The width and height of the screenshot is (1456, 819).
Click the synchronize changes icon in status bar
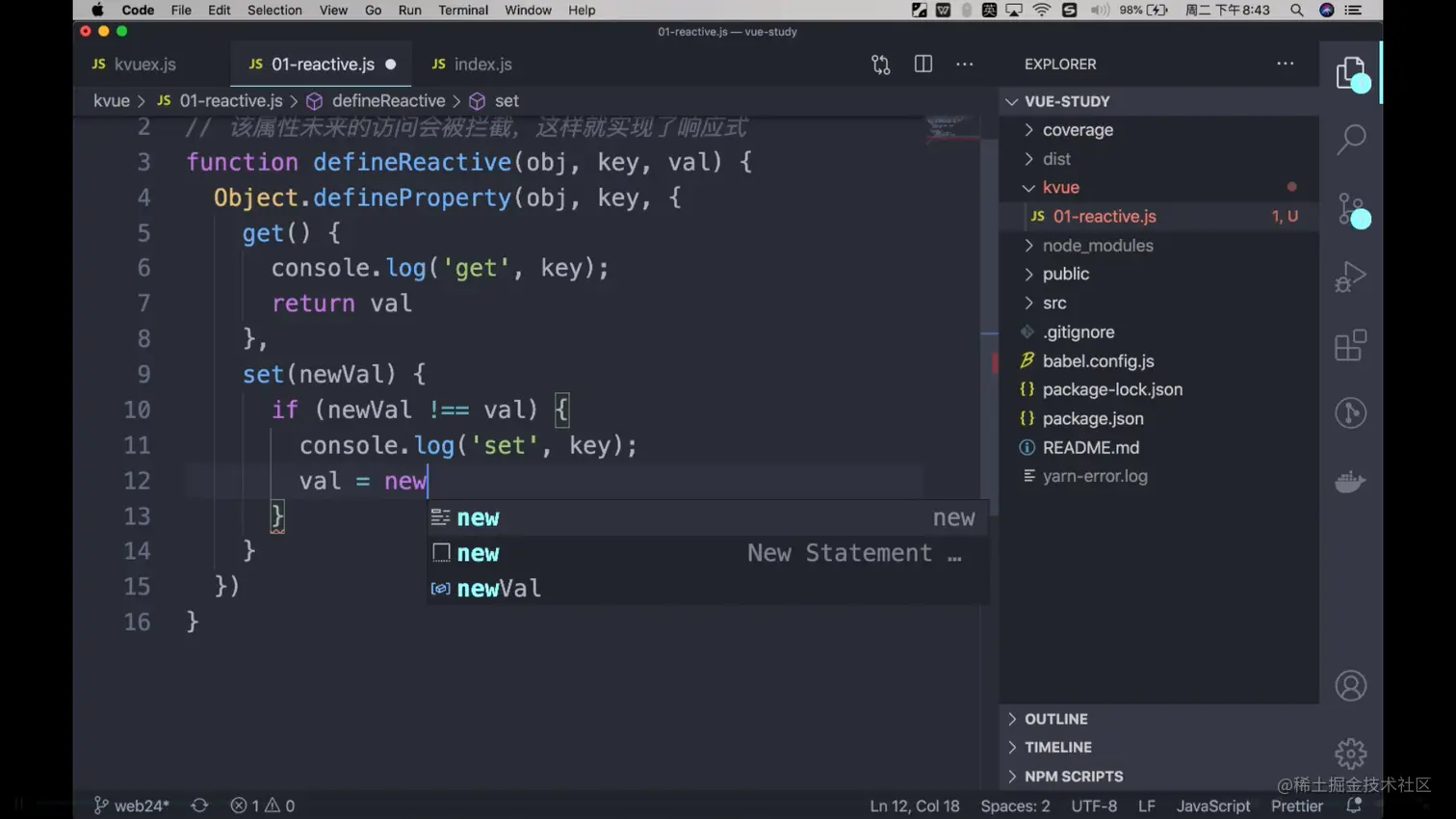pos(199,806)
